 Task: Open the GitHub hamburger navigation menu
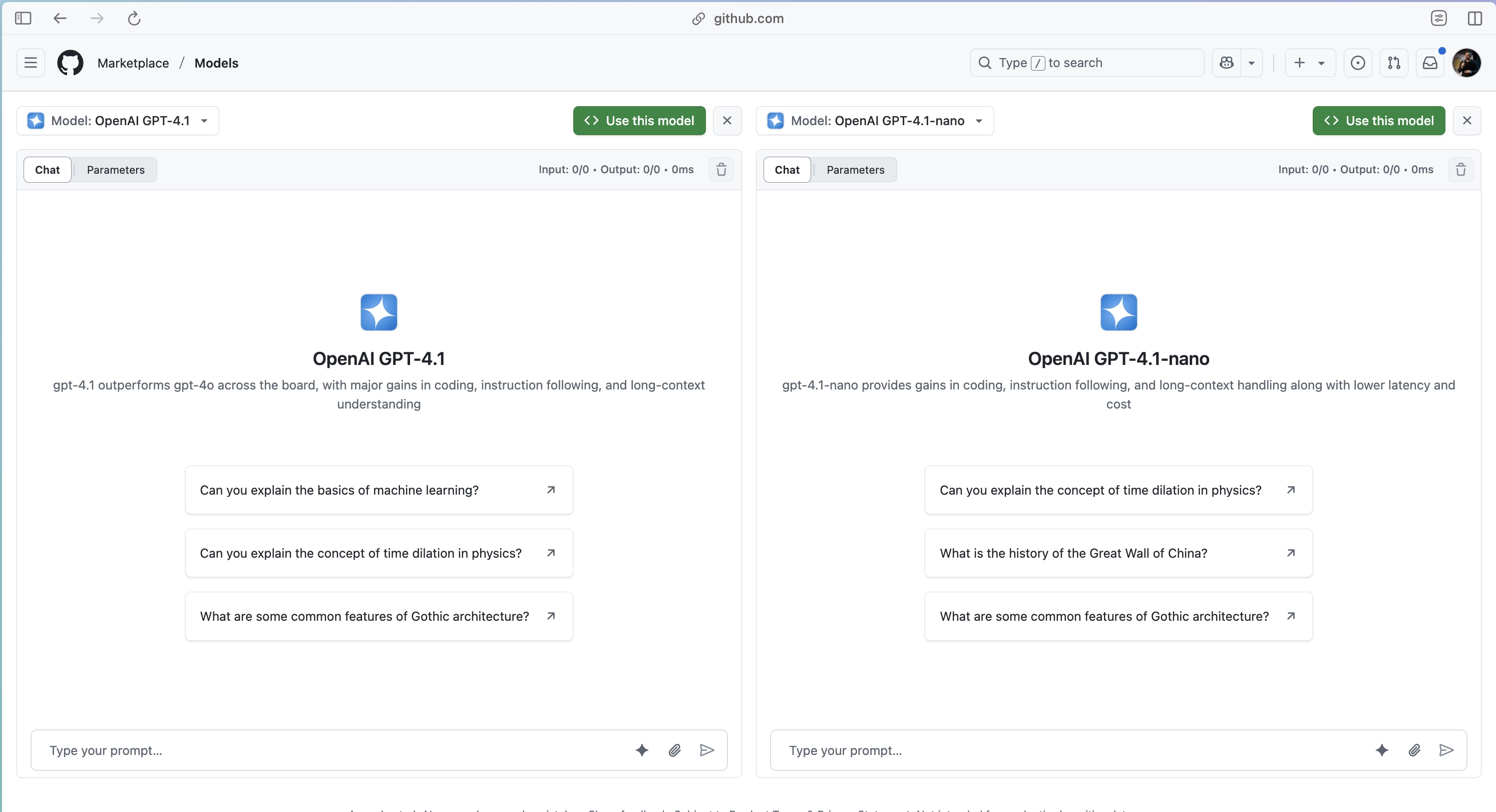coord(30,63)
